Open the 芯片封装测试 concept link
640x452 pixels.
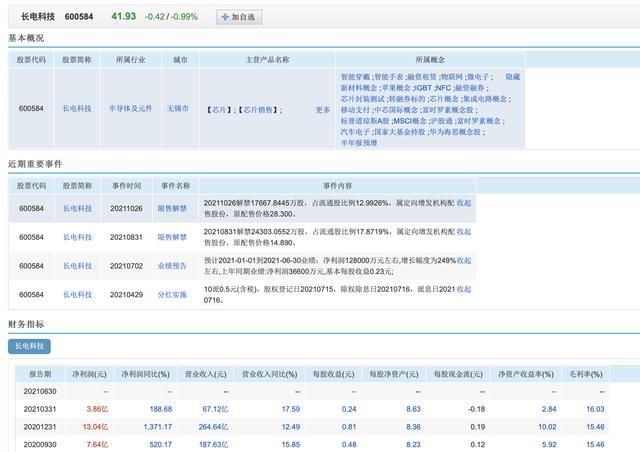click(x=362, y=98)
